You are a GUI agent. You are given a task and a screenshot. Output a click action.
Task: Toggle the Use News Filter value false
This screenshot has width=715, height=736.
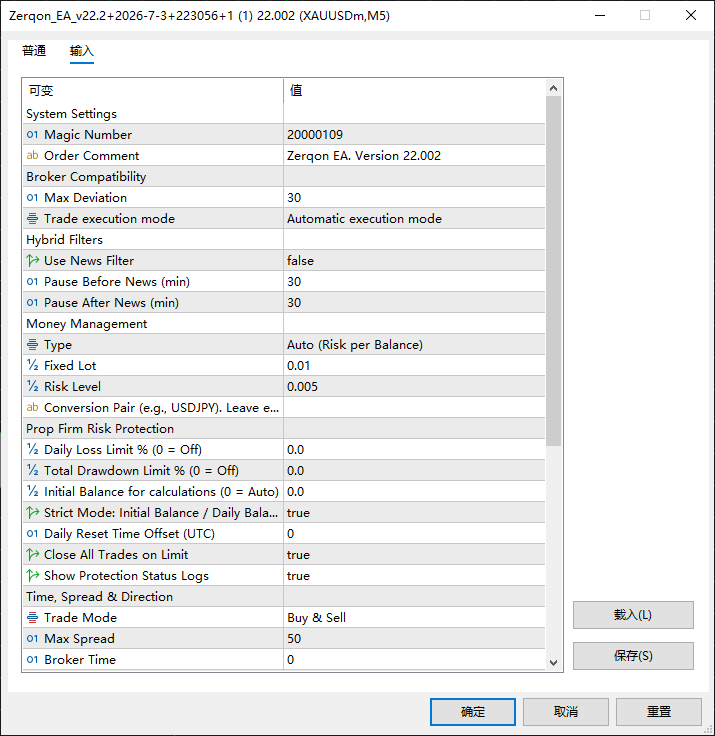coord(414,261)
